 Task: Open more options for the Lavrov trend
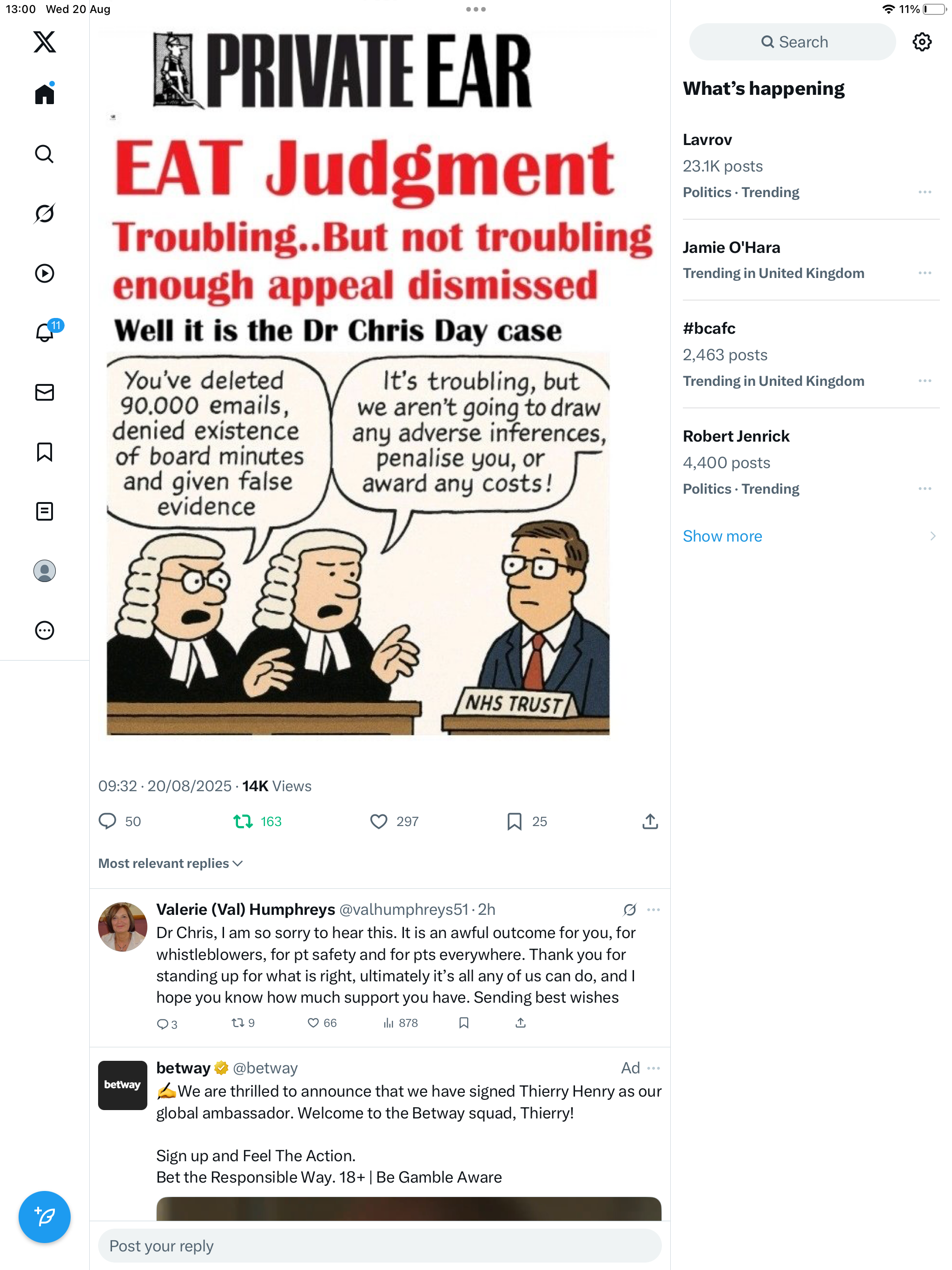click(925, 192)
